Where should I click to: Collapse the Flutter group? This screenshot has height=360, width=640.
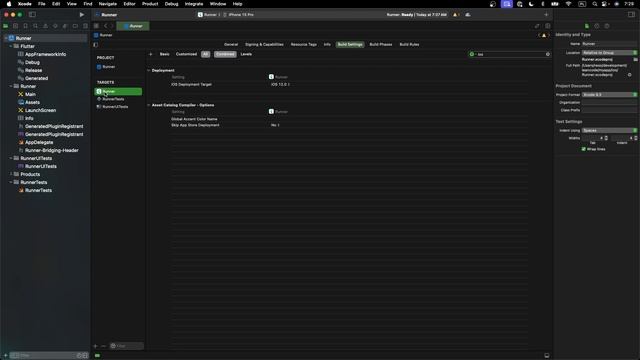(11, 46)
